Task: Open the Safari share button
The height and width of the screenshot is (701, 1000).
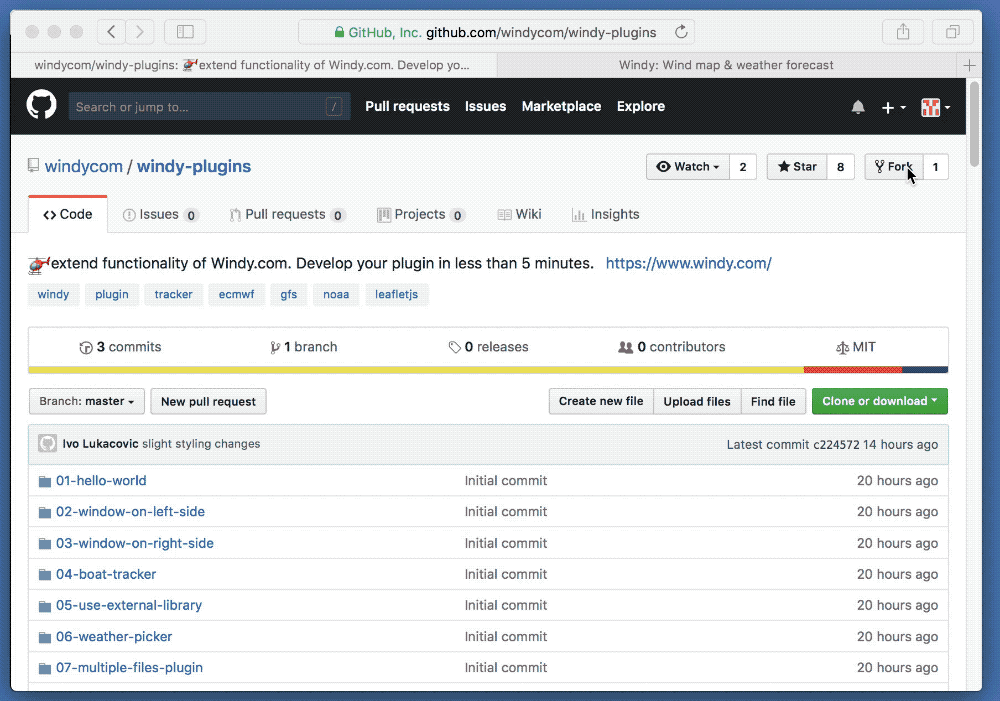Action: click(903, 32)
